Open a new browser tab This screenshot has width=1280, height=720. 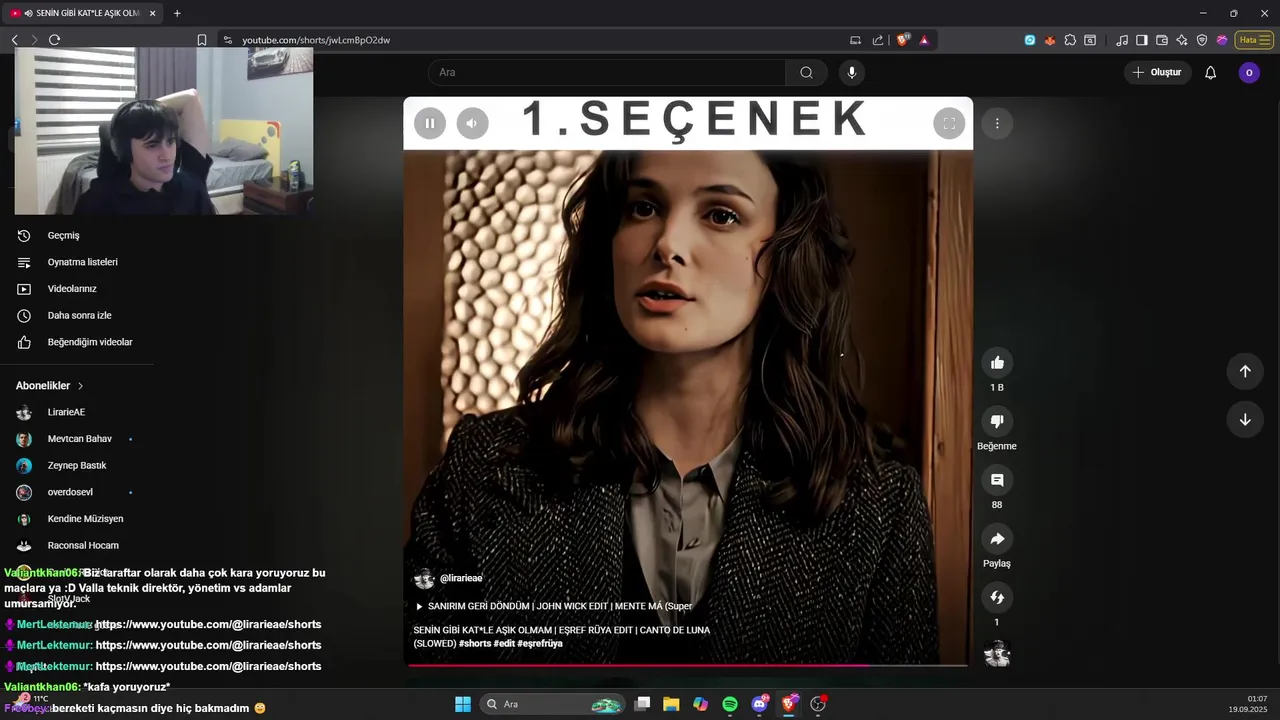pyautogui.click(x=177, y=13)
